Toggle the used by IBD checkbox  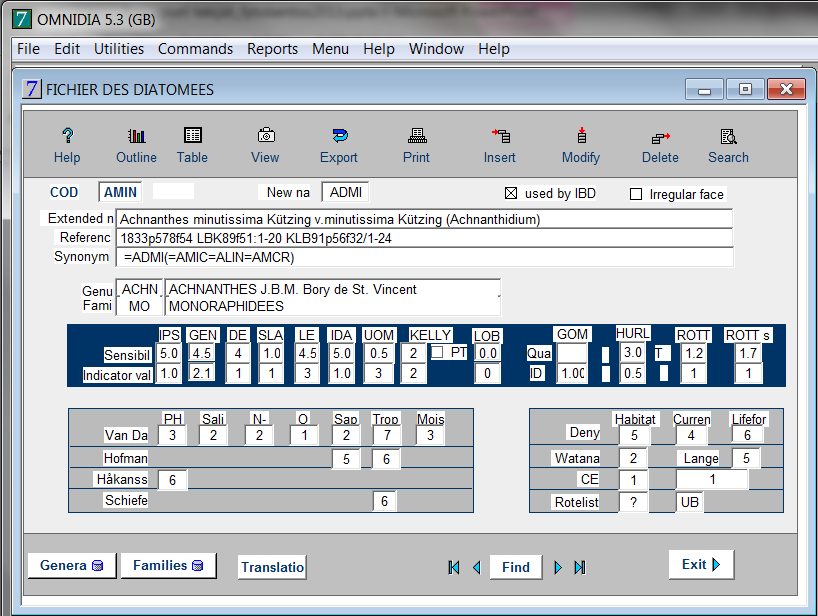pos(511,194)
